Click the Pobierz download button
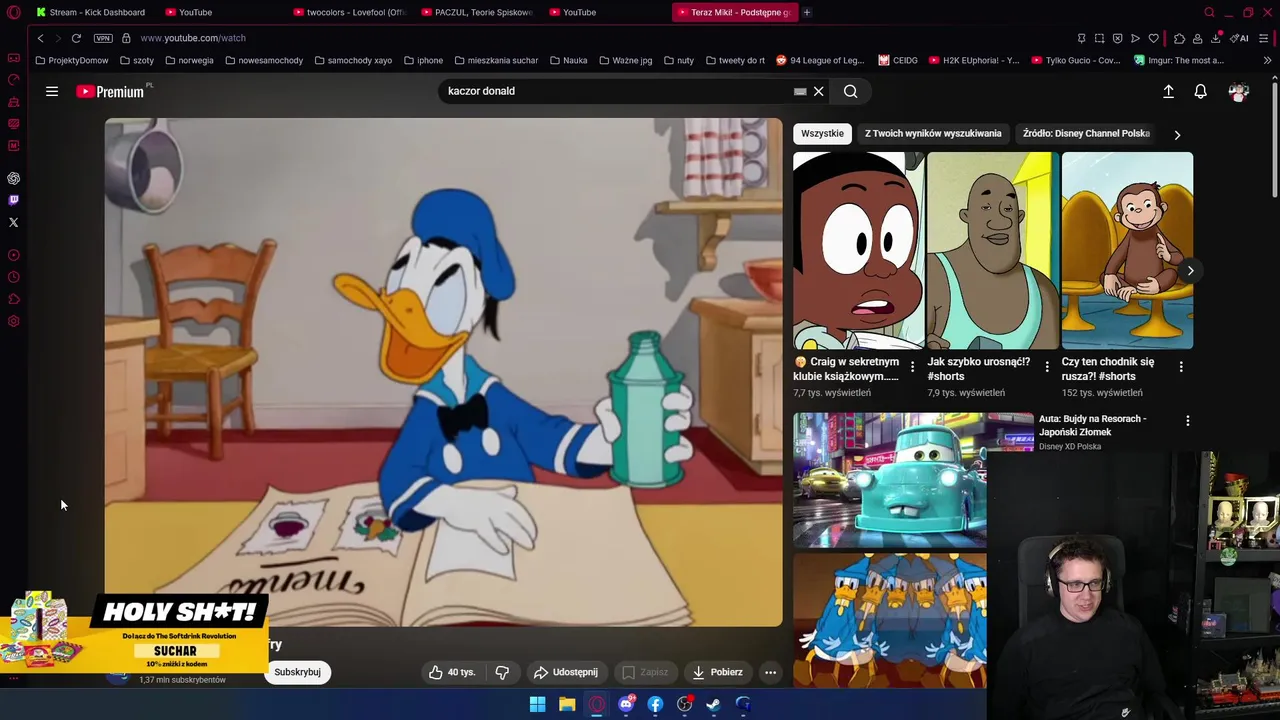 717,672
